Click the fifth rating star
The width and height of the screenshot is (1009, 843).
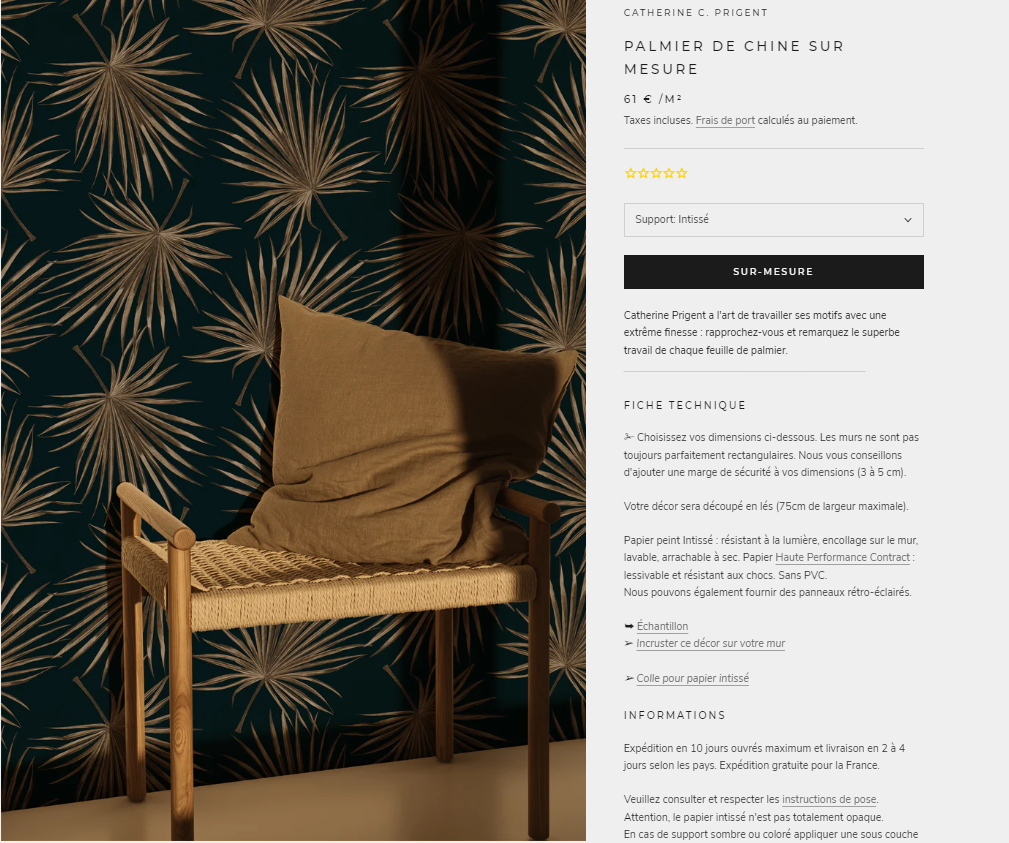(681, 173)
